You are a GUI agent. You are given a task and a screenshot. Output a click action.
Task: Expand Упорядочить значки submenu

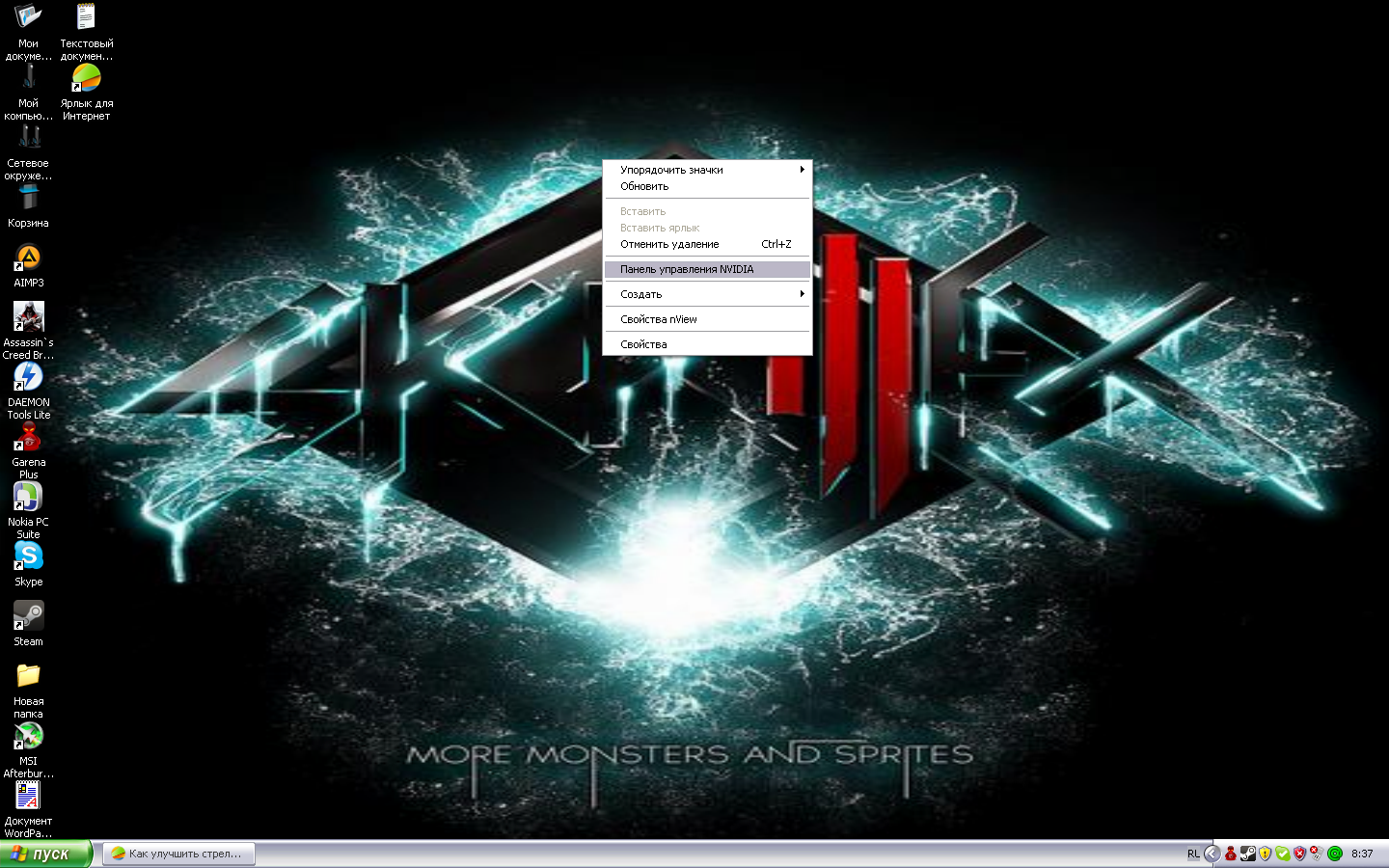pyautogui.click(x=707, y=170)
